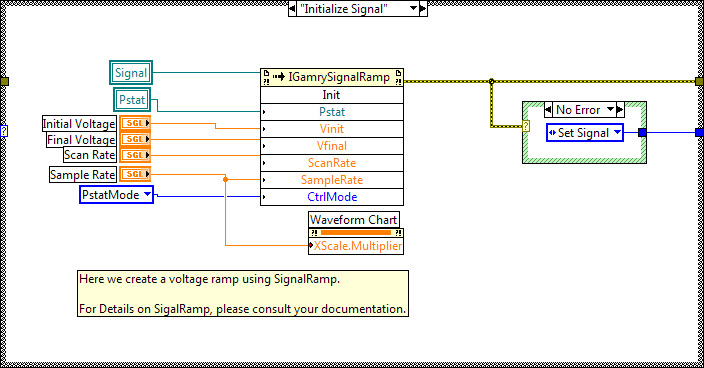Click the Vinit parameter row

[x=332, y=129]
